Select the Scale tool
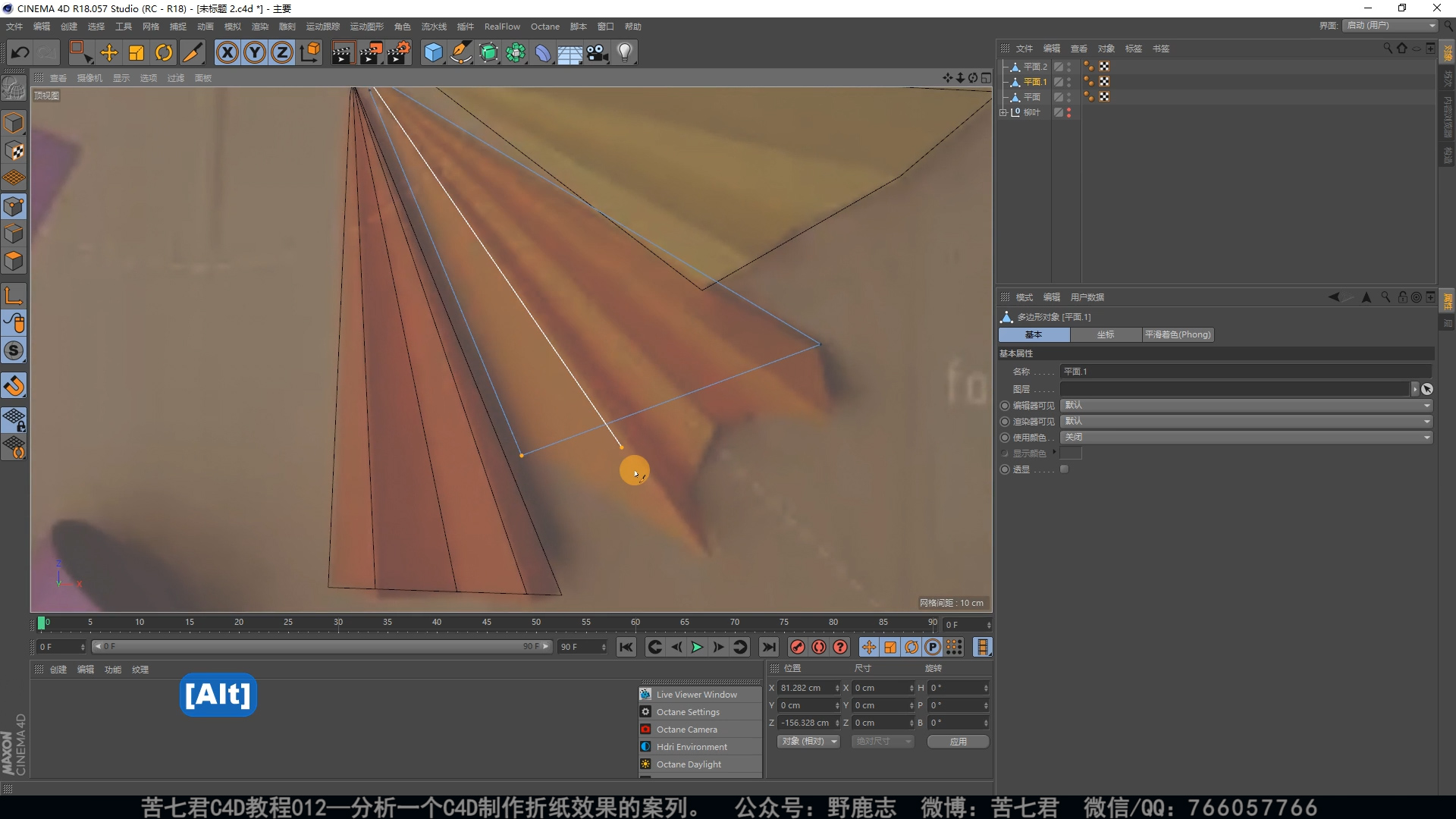Screen dimensions: 1456x819 [x=136, y=52]
